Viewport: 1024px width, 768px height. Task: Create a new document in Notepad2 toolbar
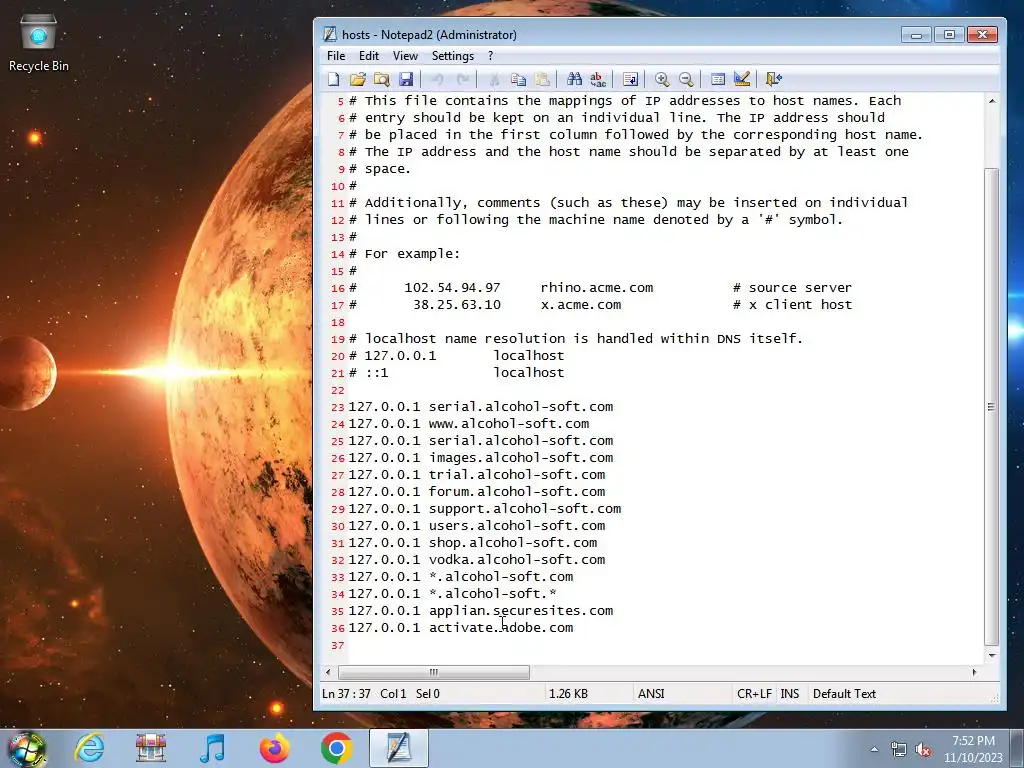[334, 80]
